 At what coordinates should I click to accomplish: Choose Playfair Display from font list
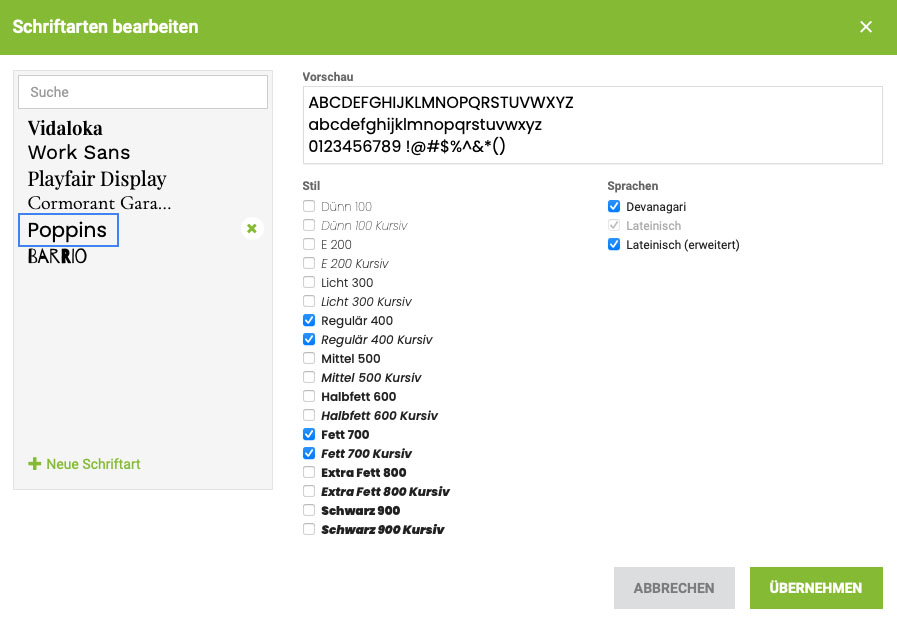coord(97,179)
